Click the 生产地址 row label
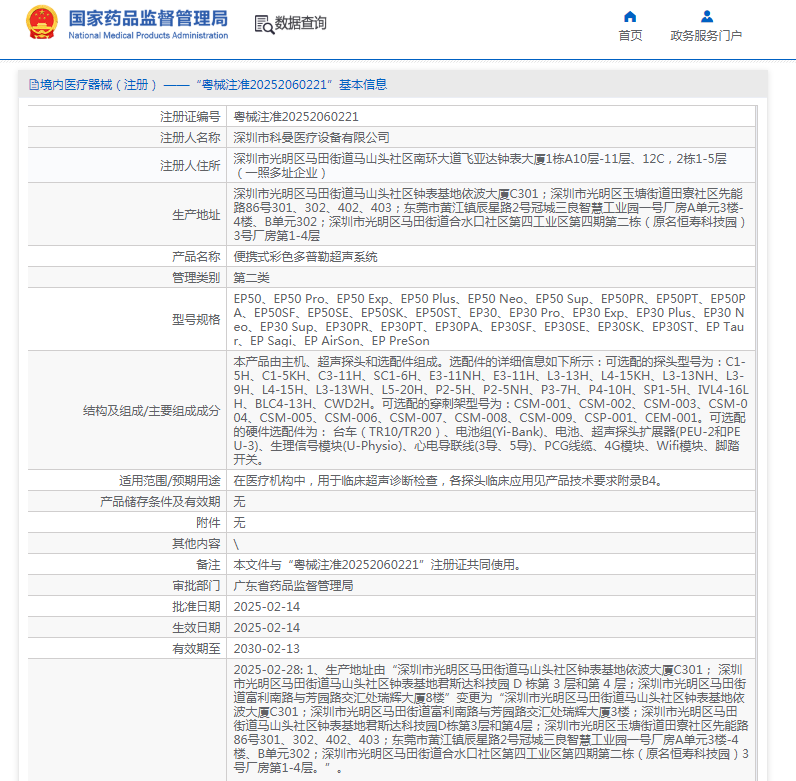 (195, 215)
